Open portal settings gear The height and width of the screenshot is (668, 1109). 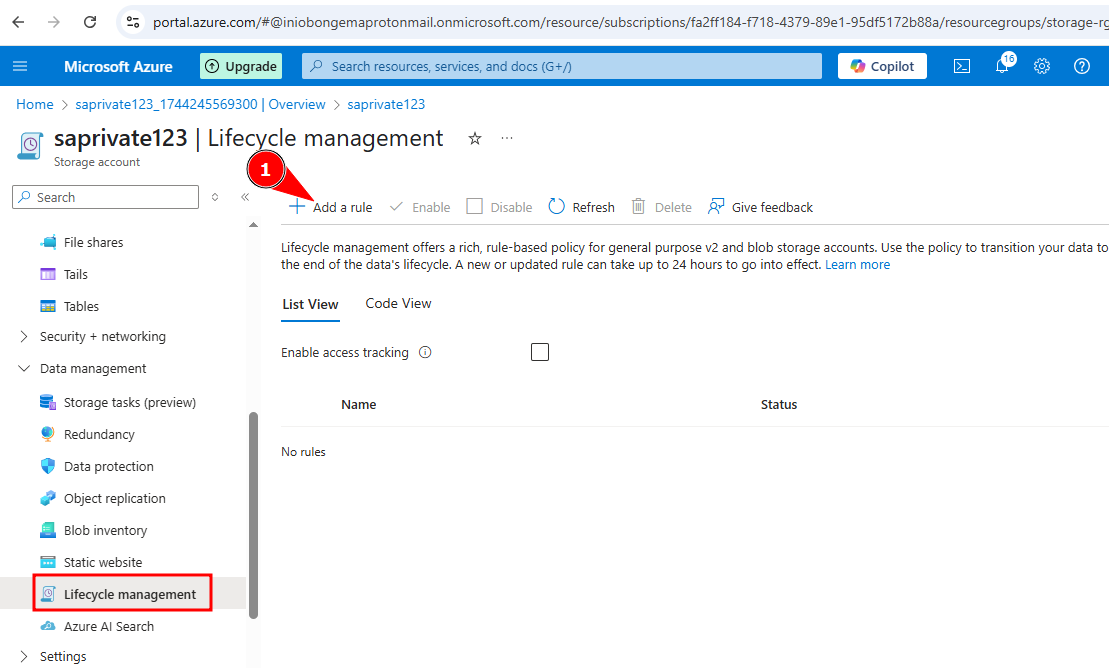point(1042,67)
